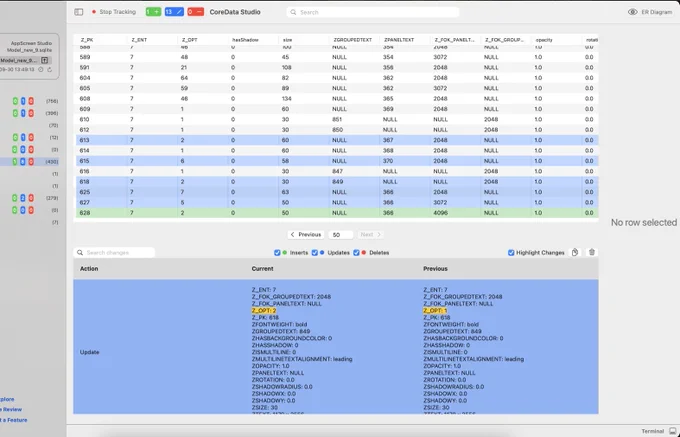The height and width of the screenshot is (437, 680).
Task: Toggle the Highlight Changes checkbox
Action: click(511, 253)
